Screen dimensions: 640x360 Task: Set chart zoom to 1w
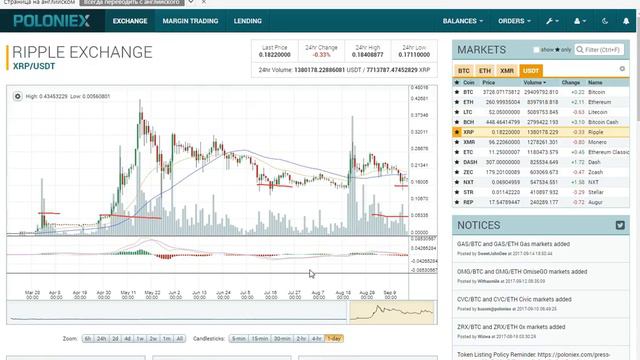pos(140,338)
